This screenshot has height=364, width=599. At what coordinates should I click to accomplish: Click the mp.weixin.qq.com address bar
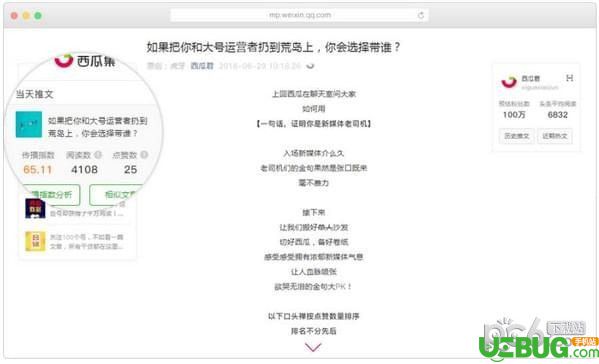point(299,15)
